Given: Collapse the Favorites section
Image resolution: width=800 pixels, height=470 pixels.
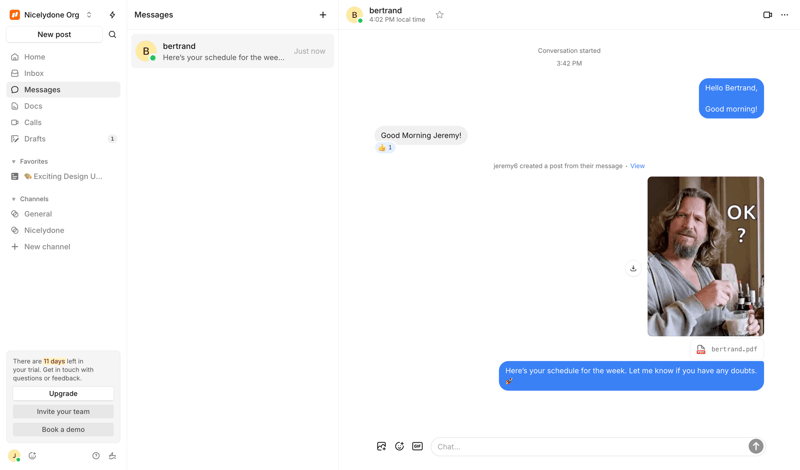Looking at the screenshot, I should coord(14,161).
